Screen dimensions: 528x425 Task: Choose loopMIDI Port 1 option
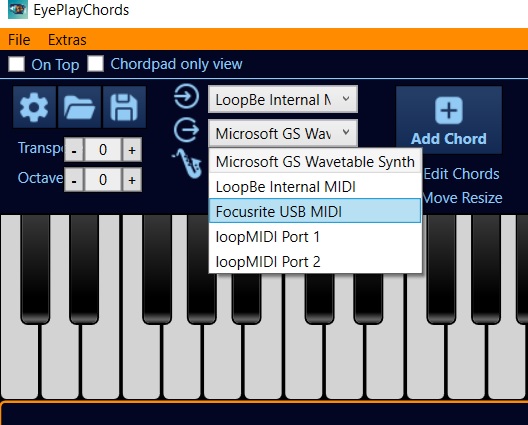pos(315,236)
